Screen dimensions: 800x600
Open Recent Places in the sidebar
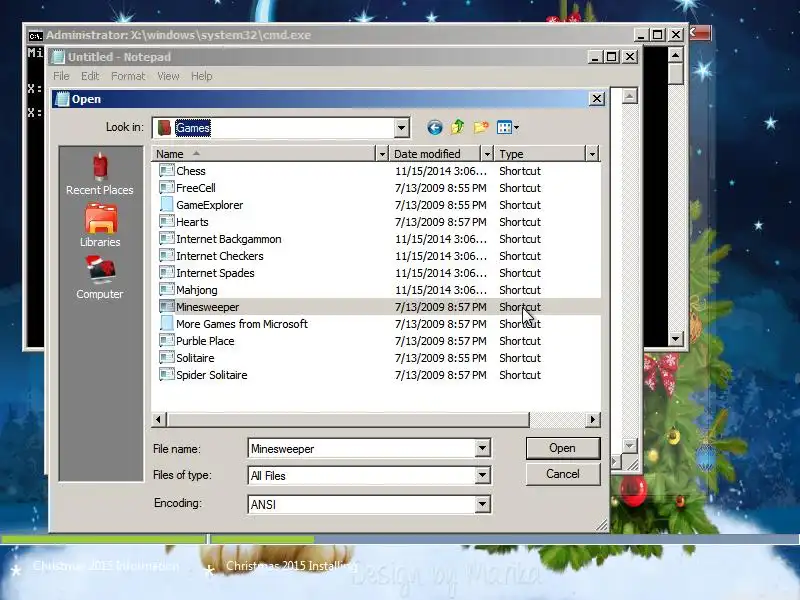point(100,173)
